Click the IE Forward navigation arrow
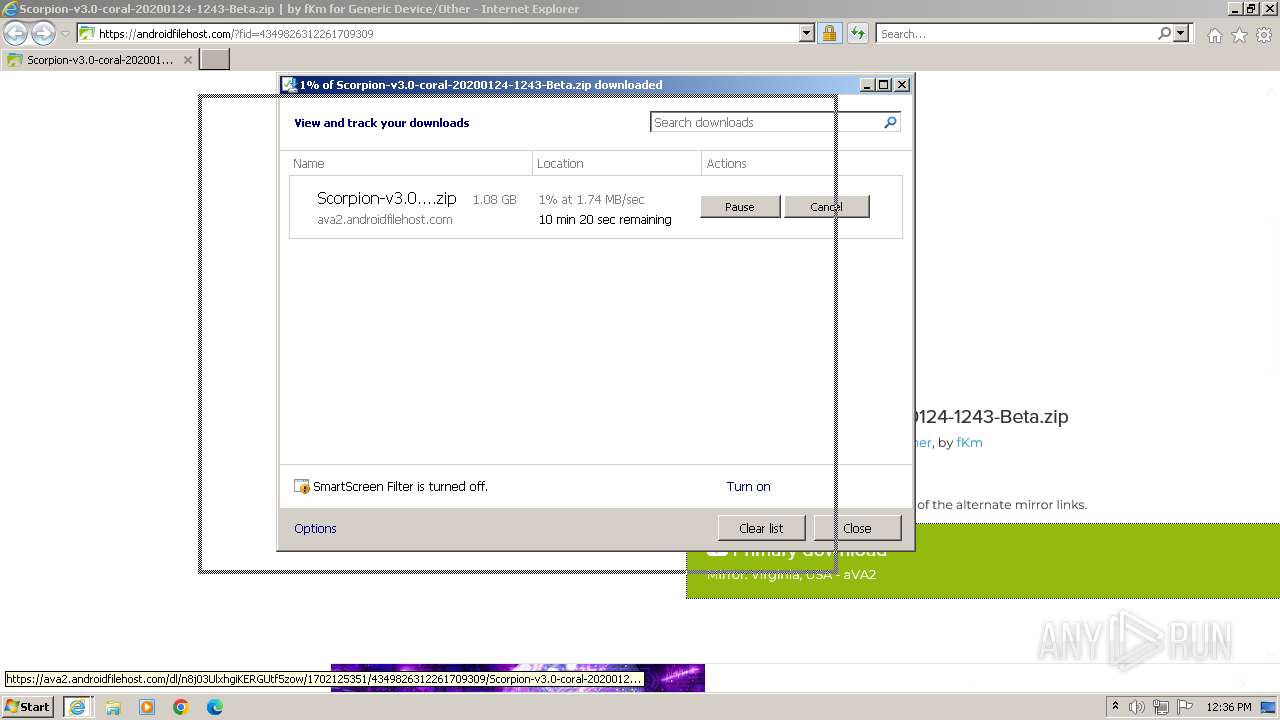Viewport: 1280px width, 720px height. [43, 33]
